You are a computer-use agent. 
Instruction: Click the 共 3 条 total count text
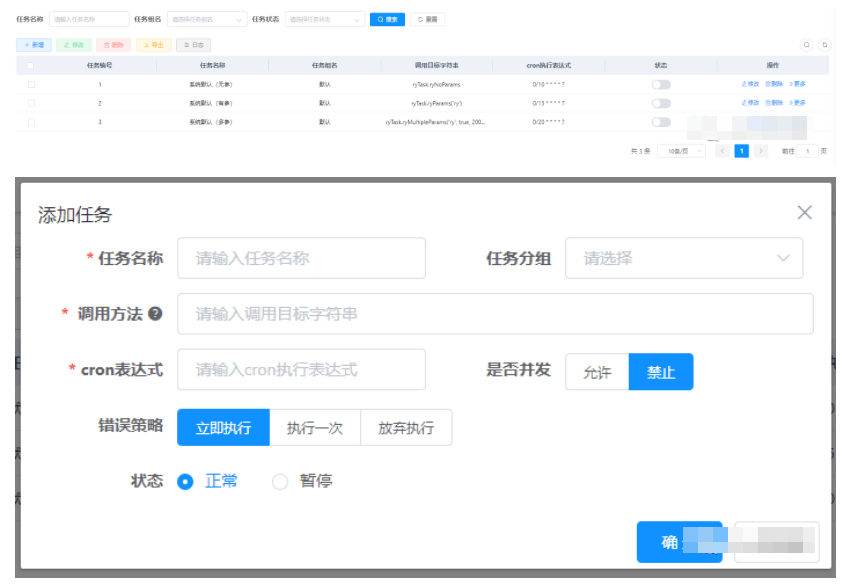(640, 151)
